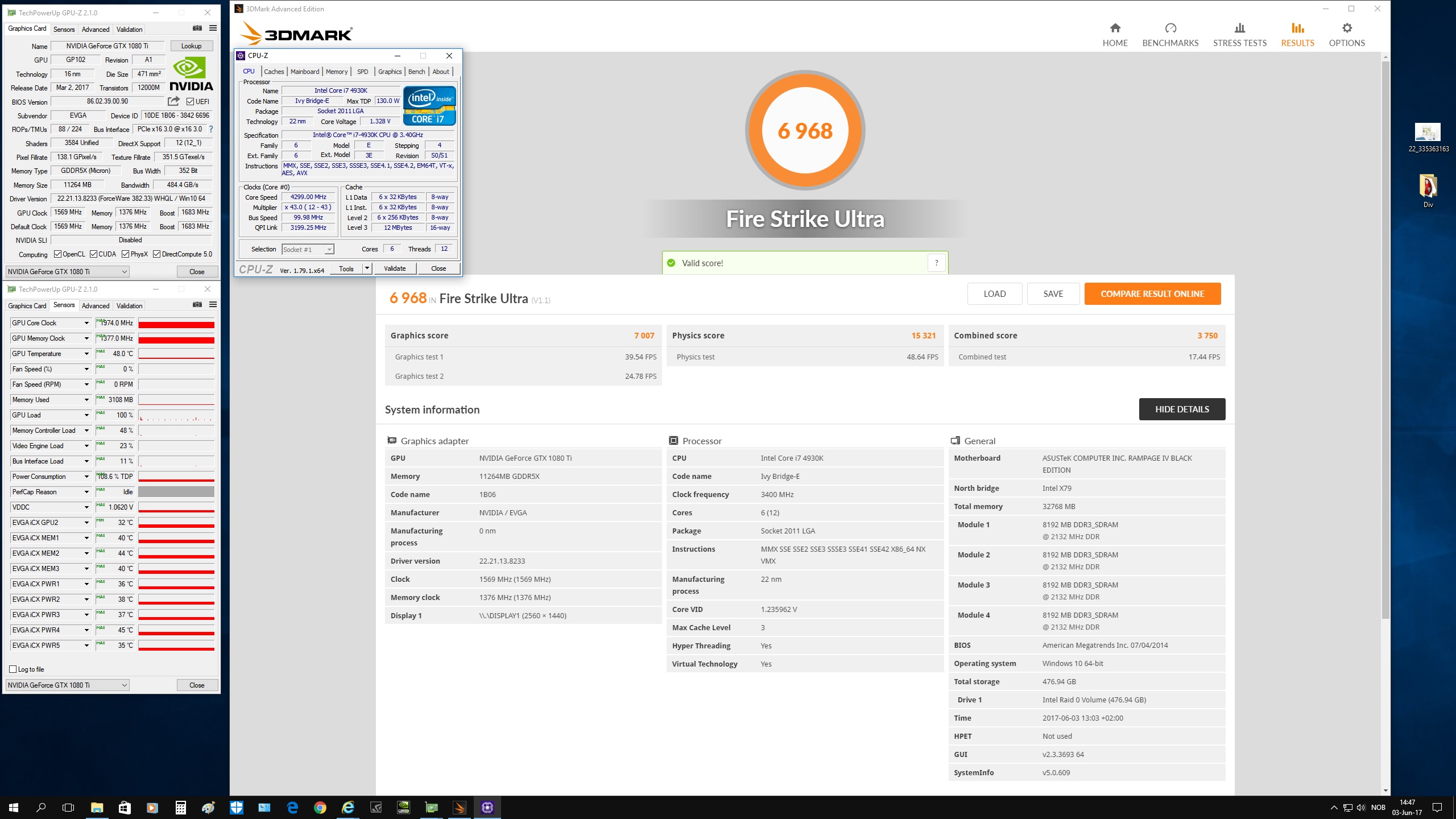Open the GPU selector dropdown in top GPU-Z window
1456x819 pixels.
coord(68,272)
